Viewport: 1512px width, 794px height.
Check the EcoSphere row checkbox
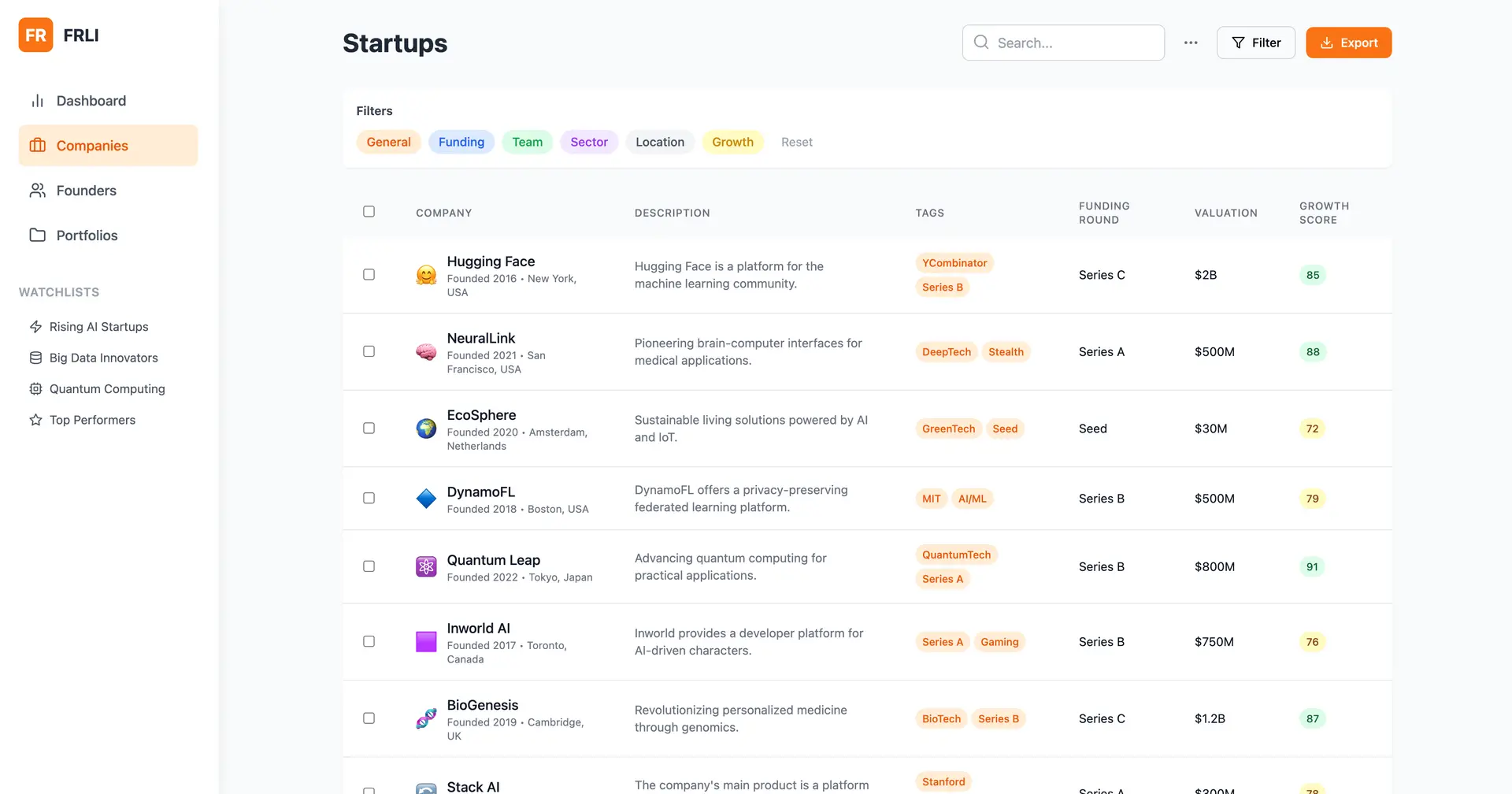[x=369, y=428]
